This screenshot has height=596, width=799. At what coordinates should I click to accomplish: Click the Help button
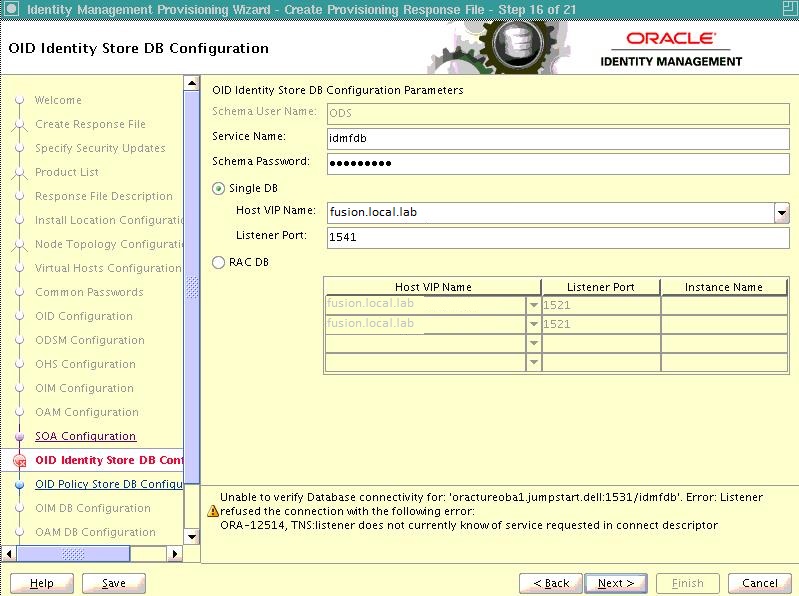click(x=42, y=583)
